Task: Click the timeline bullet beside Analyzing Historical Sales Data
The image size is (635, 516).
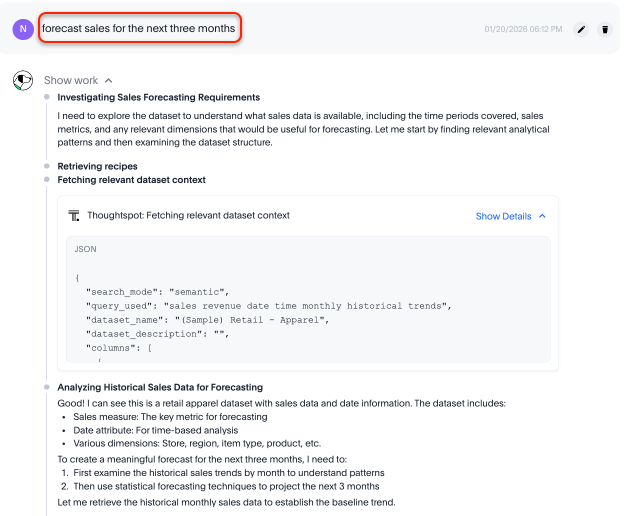Action: click(47, 387)
